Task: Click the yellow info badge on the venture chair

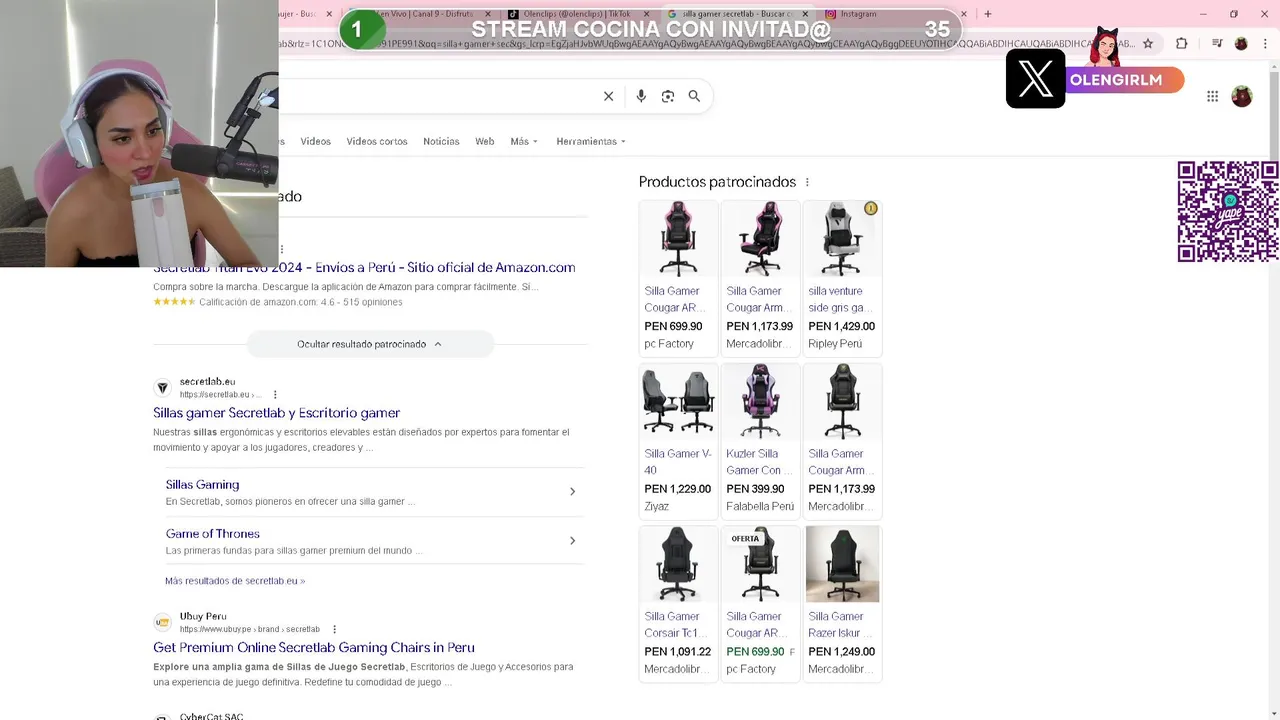Action: click(x=871, y=209)
